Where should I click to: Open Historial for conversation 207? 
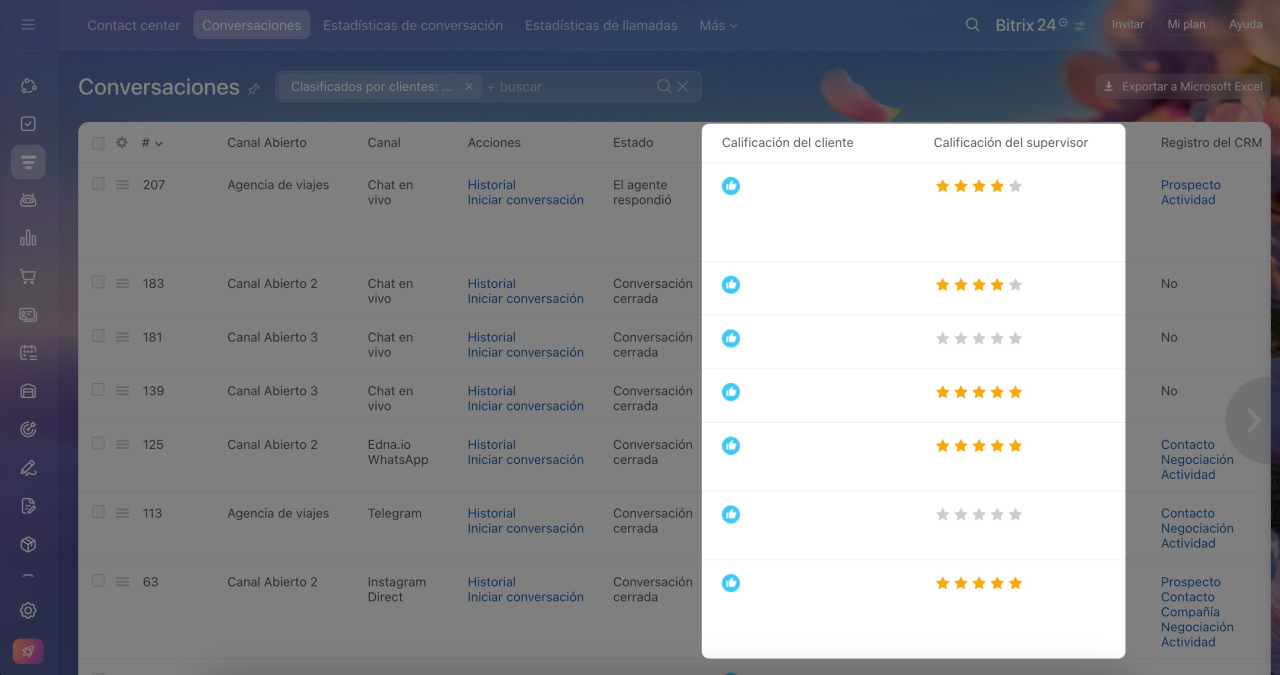pyautogui.click(x=492, y=185)
